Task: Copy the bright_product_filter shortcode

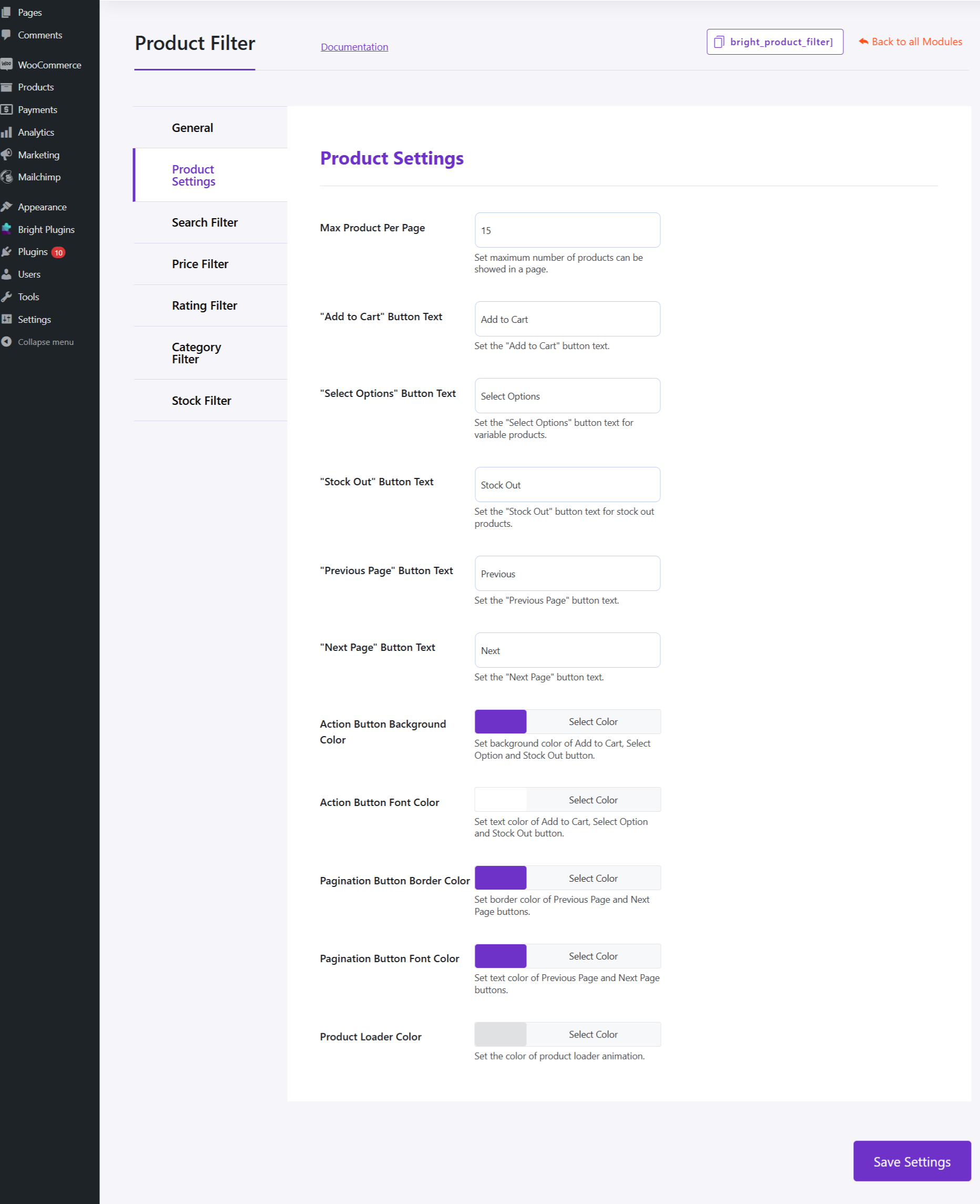Action: point(774,41)
